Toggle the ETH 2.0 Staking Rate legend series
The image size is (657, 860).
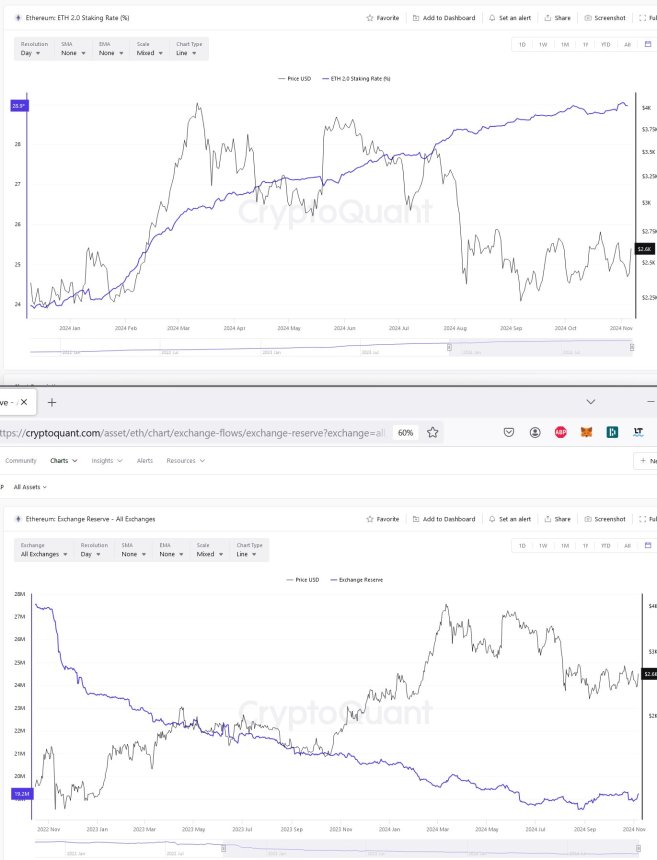tap(353, 78)
